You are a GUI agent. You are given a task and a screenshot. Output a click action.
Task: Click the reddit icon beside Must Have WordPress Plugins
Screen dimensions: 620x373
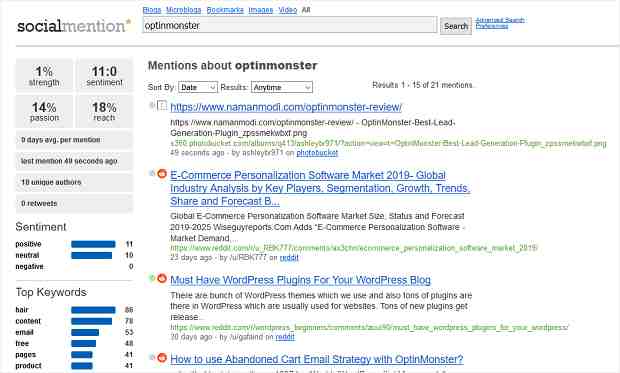click(x=162, y=278)
